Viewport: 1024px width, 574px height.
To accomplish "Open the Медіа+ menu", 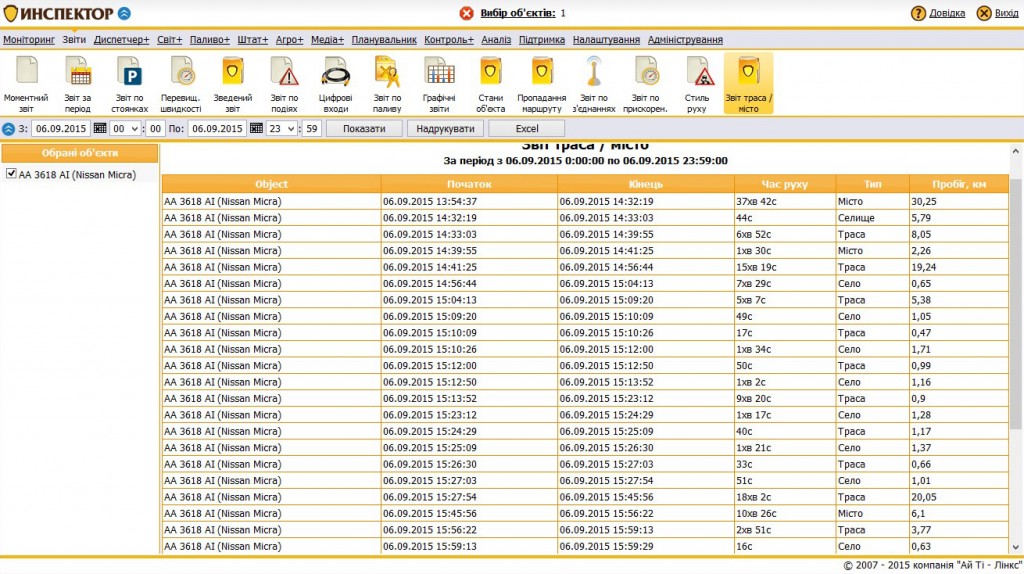I will pyautogui.click(x=327, y=40).
